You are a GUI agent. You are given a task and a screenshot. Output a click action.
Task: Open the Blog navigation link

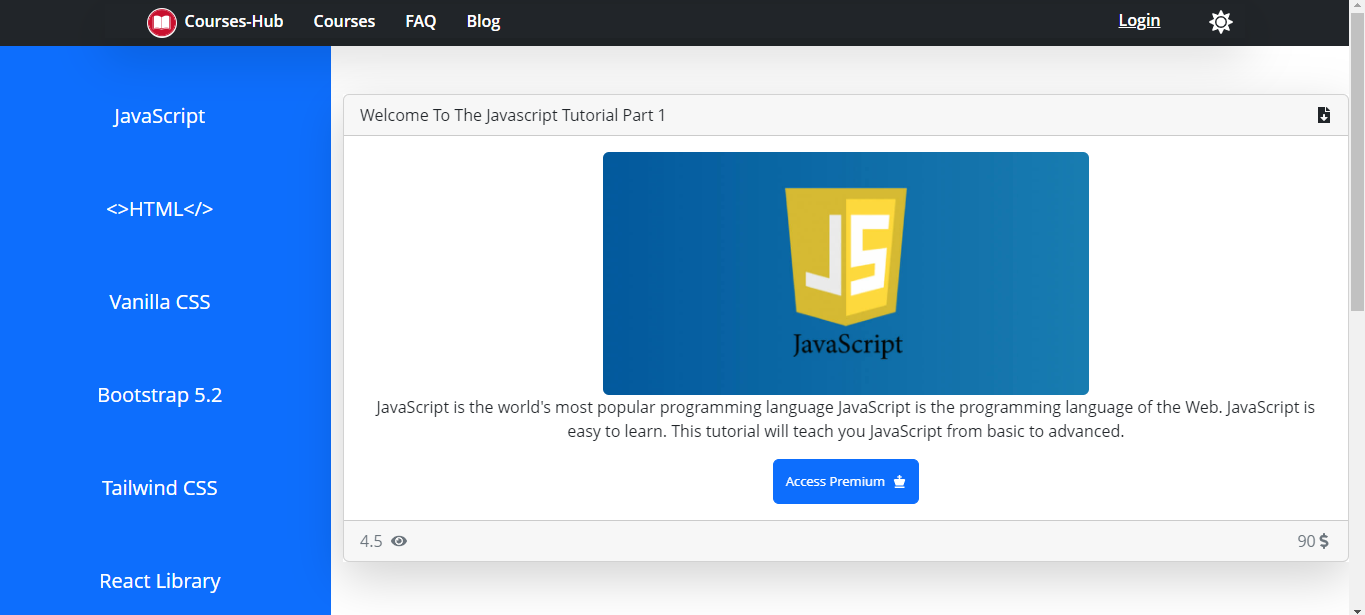[483, 21]
